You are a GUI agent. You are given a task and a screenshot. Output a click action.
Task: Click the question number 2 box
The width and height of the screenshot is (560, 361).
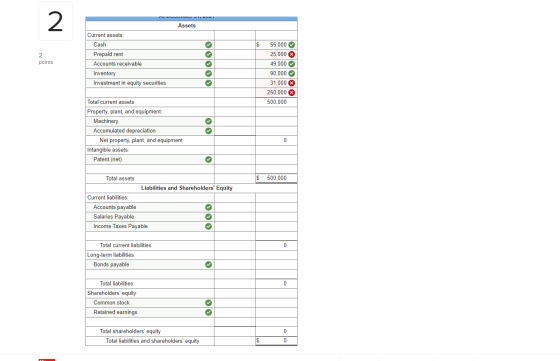(55, 21)
